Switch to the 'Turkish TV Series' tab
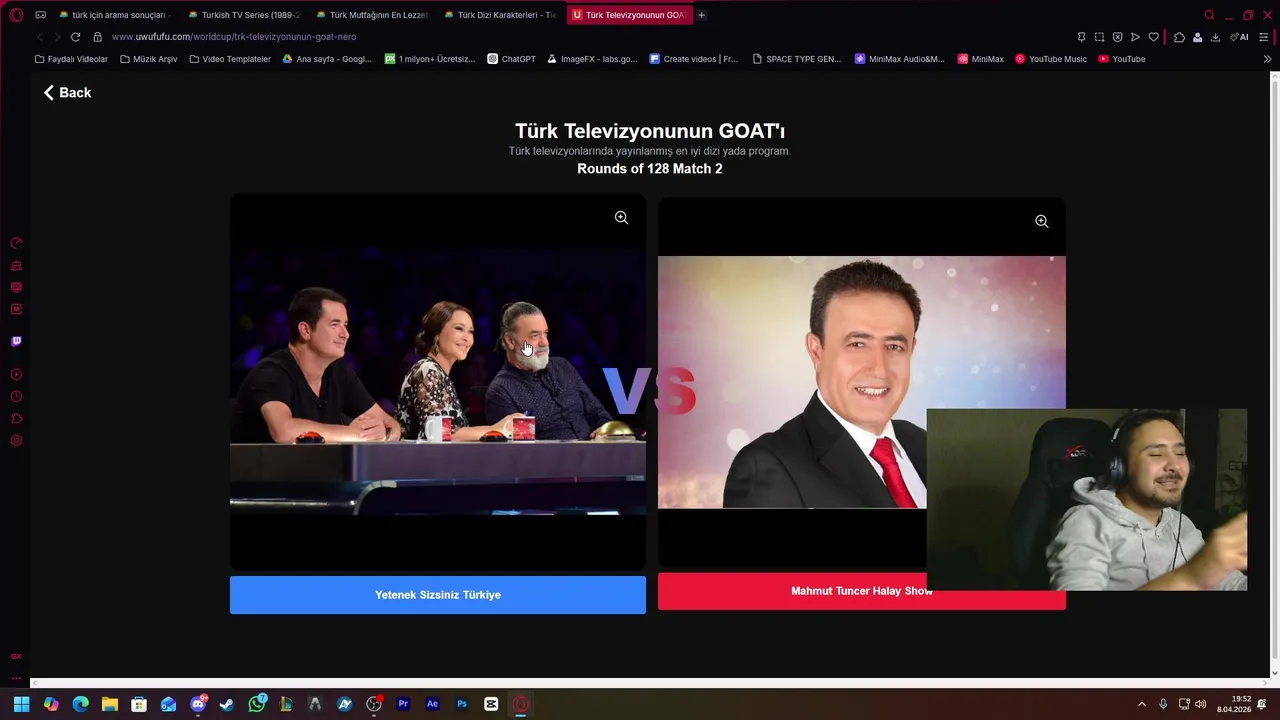1280x720 pixels. [x=246, y=15]
